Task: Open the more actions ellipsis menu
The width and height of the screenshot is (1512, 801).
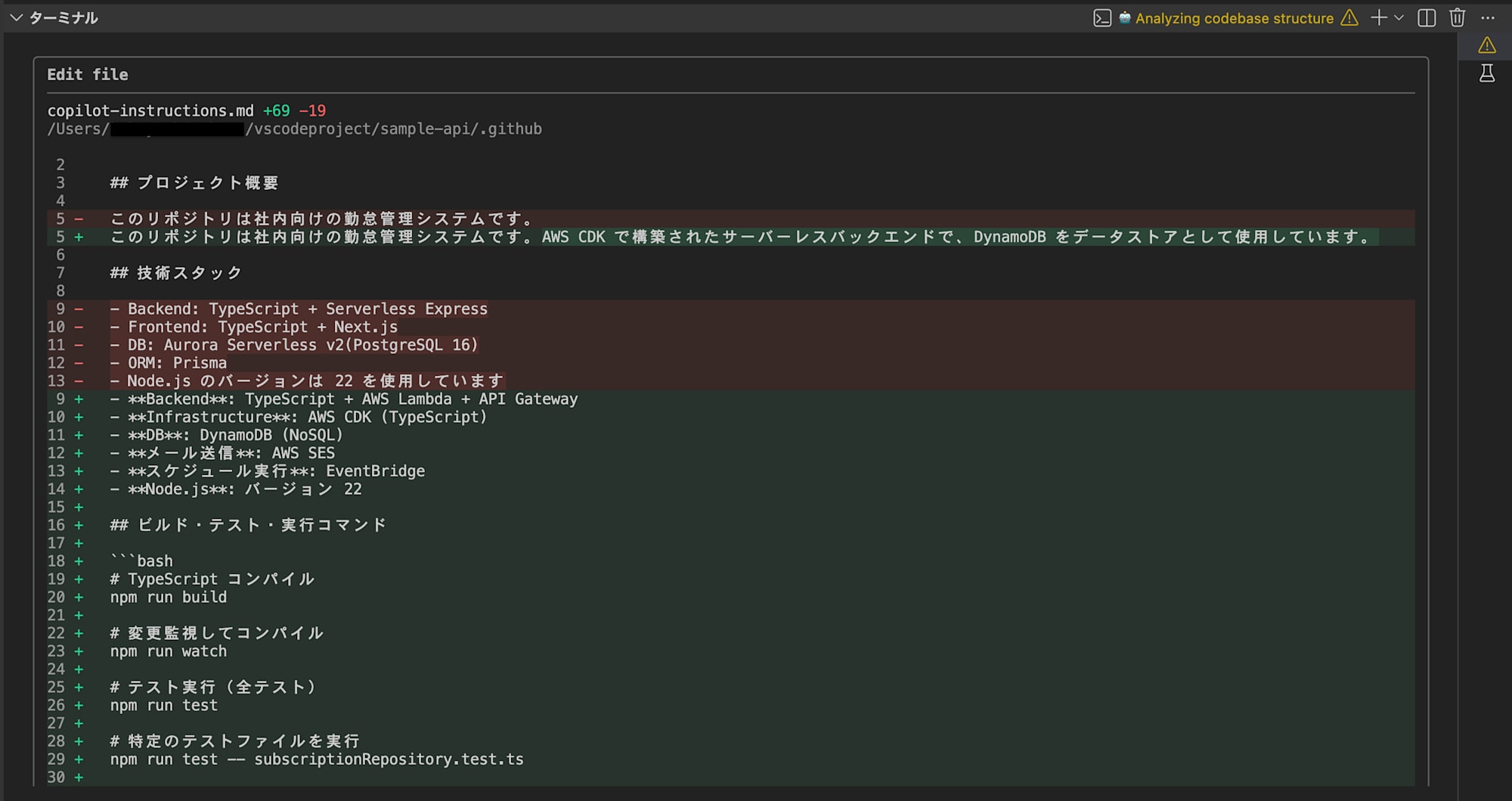Action: (x=1488, y=18)
